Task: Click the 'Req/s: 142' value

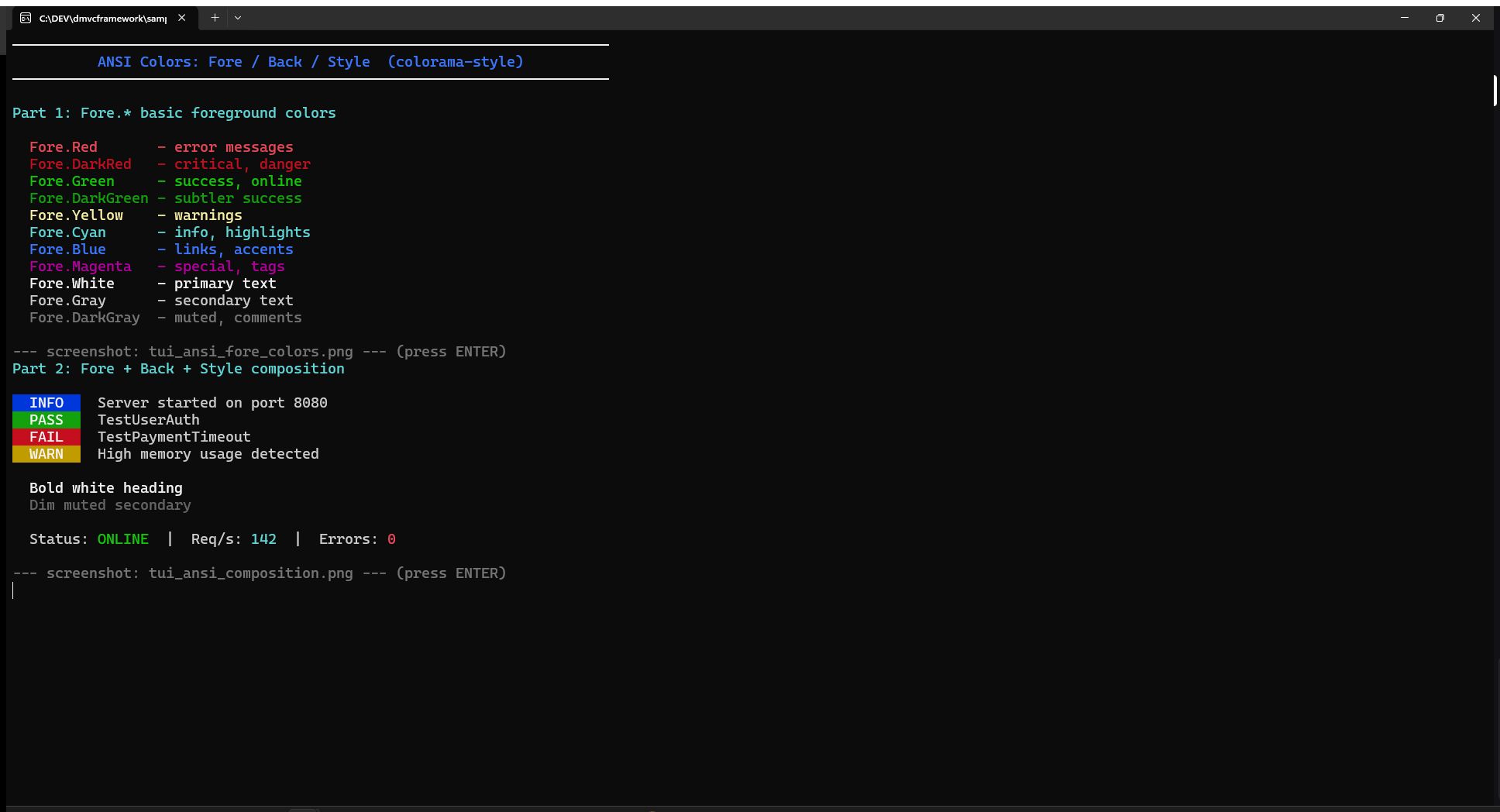Action: 234,539
